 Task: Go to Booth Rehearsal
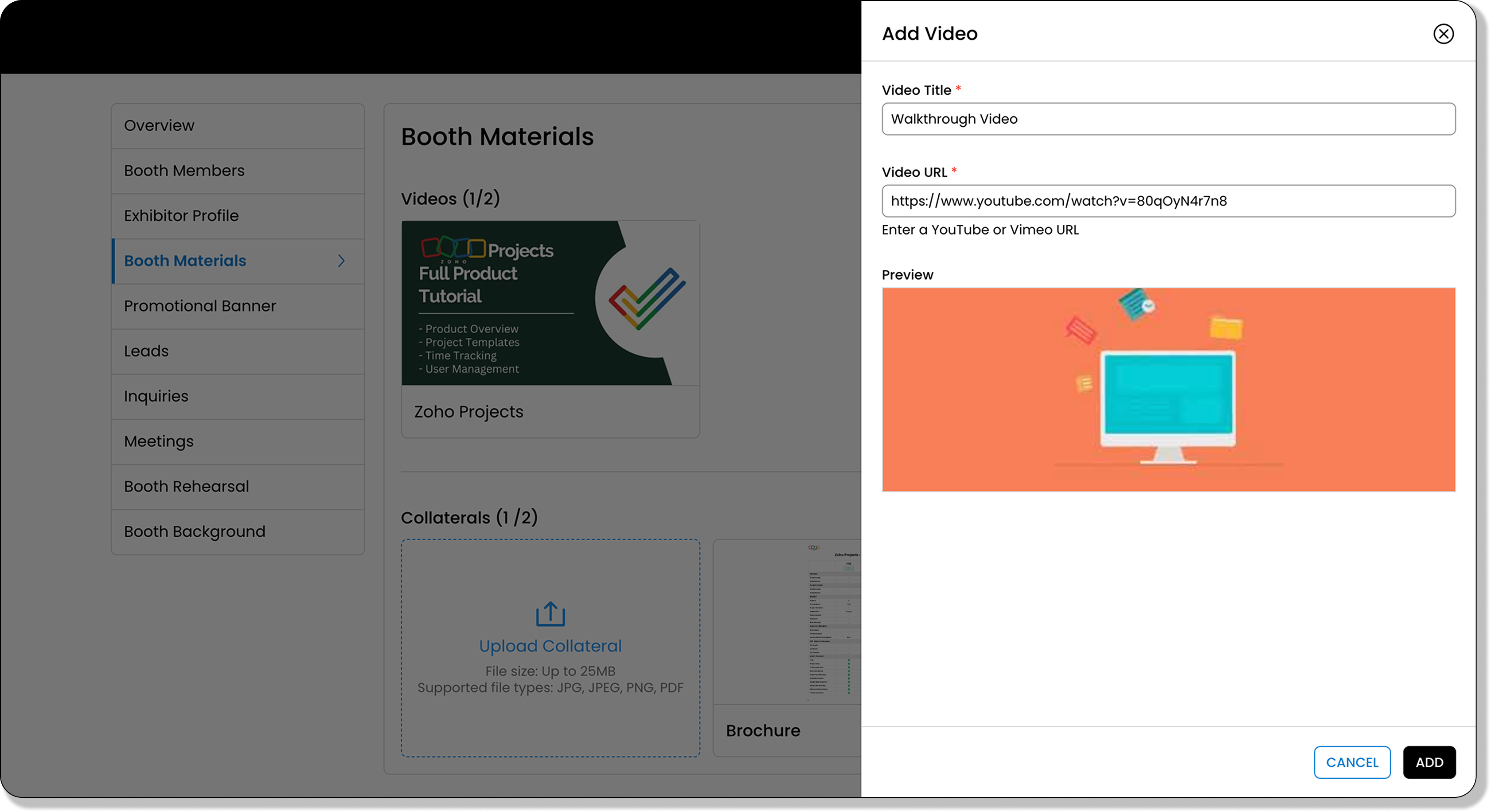coord(186,487)
